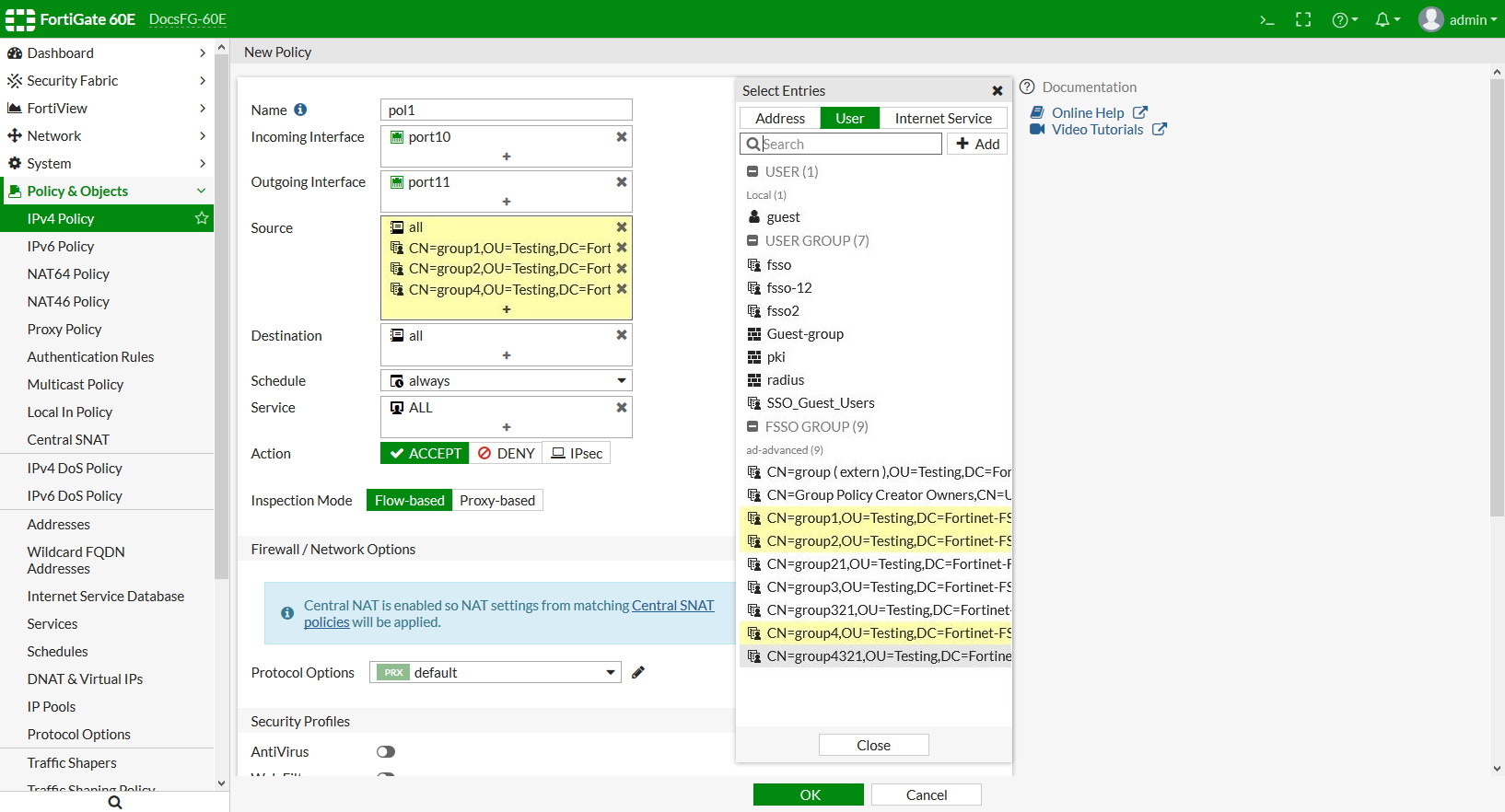Click the Central SNAT policies link
Viewport: 1505px width, 812px height.
(x=672, y=606)
